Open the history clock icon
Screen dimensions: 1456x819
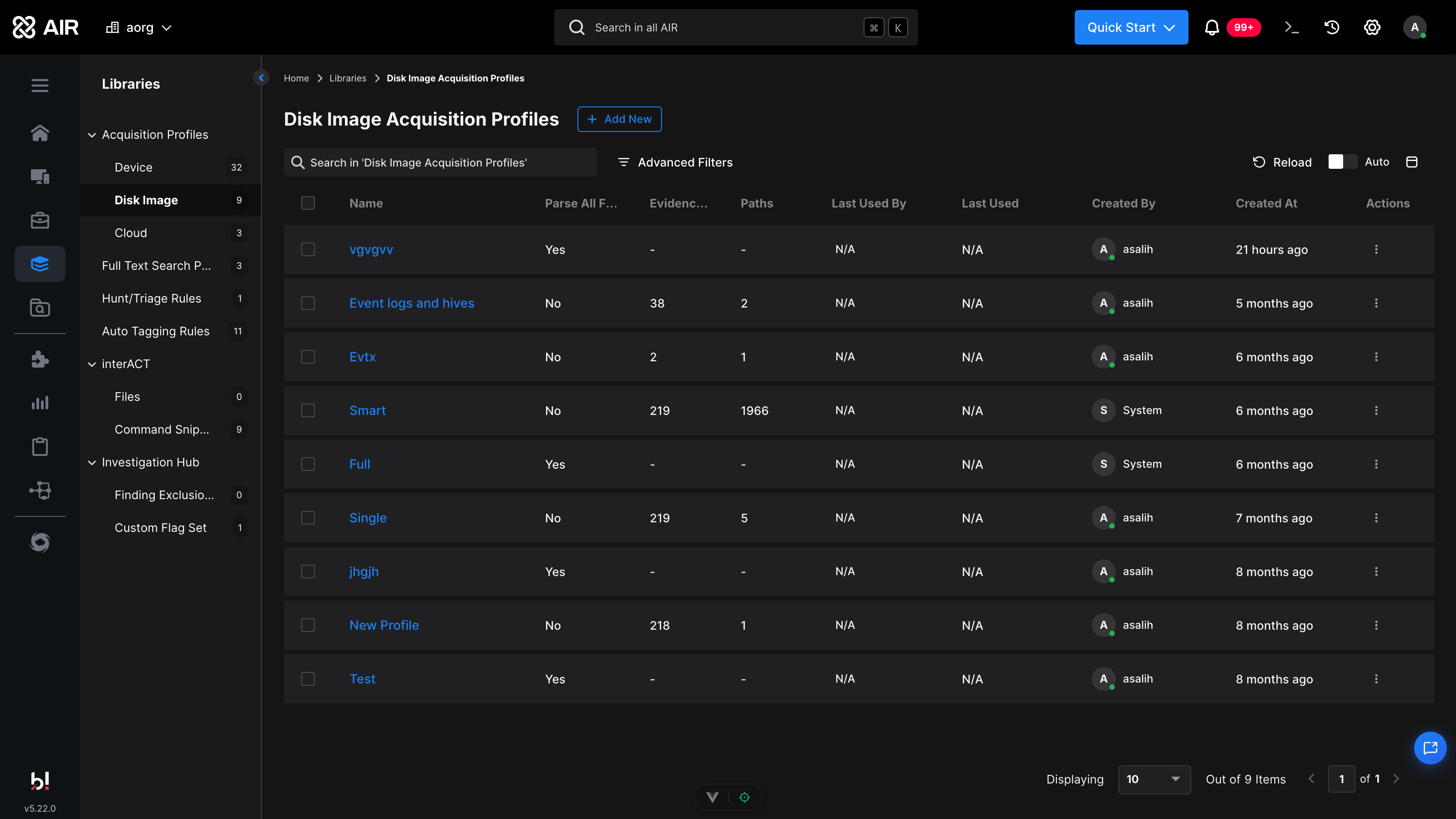point(1332,27)
